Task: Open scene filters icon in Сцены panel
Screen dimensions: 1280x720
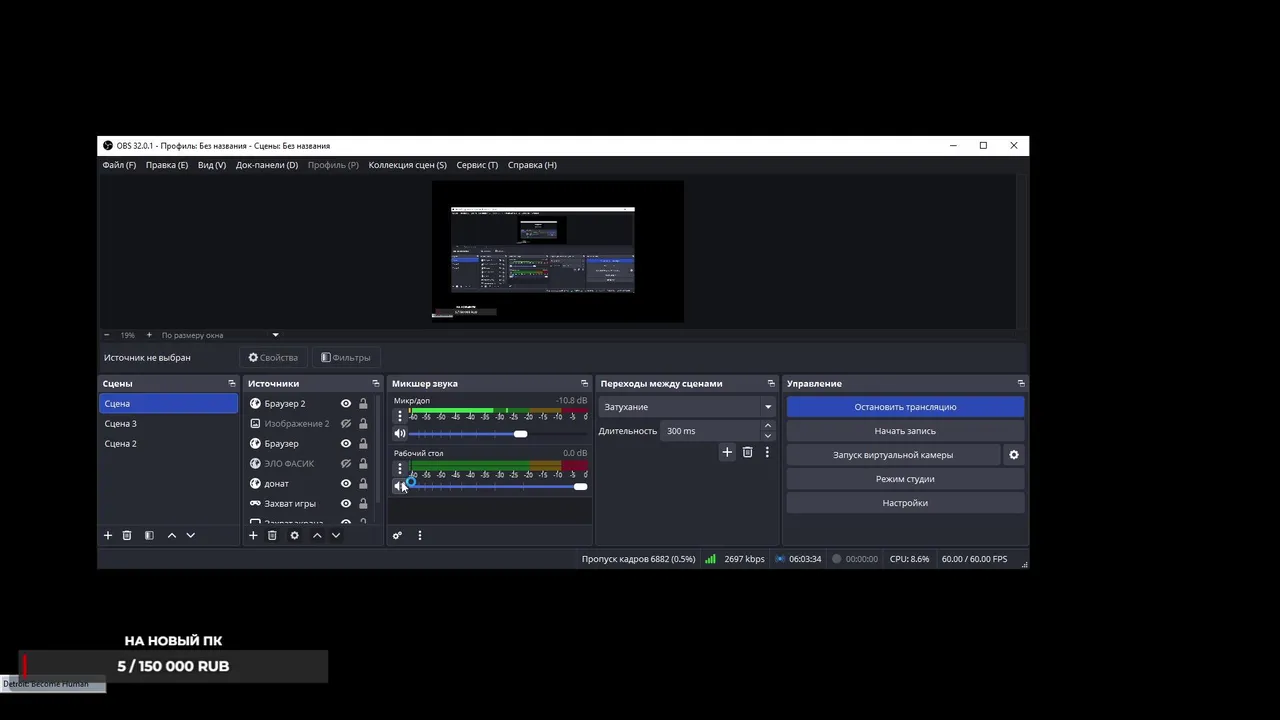Action: (149, 535)
